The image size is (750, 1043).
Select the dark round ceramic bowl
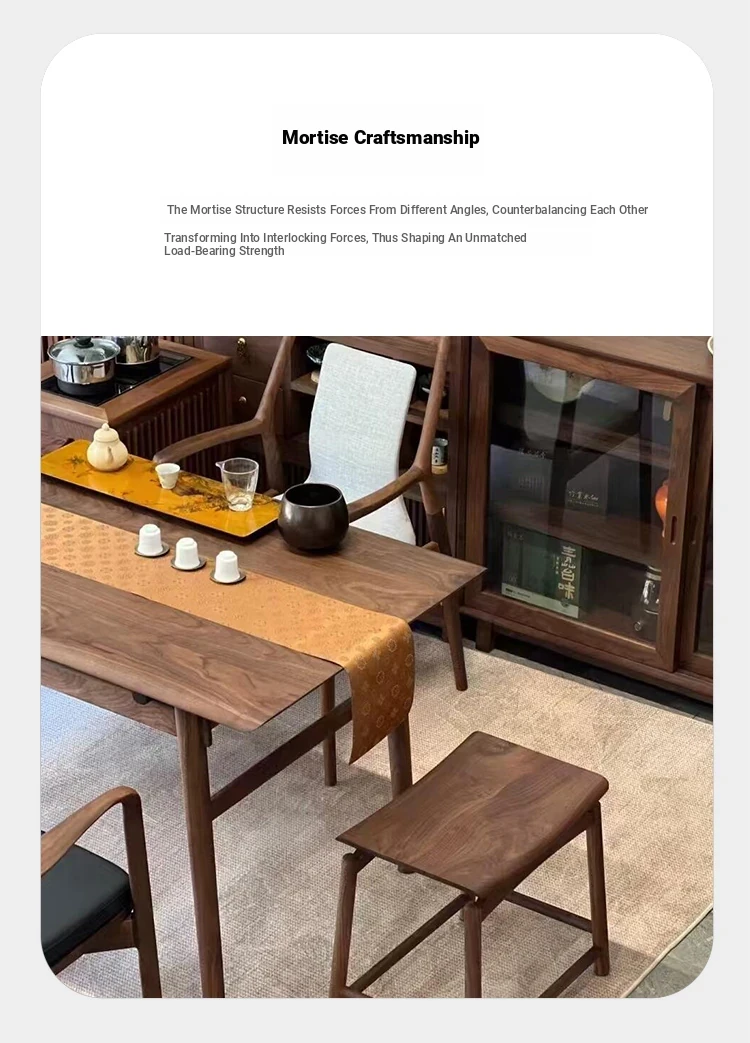[312, 516]
